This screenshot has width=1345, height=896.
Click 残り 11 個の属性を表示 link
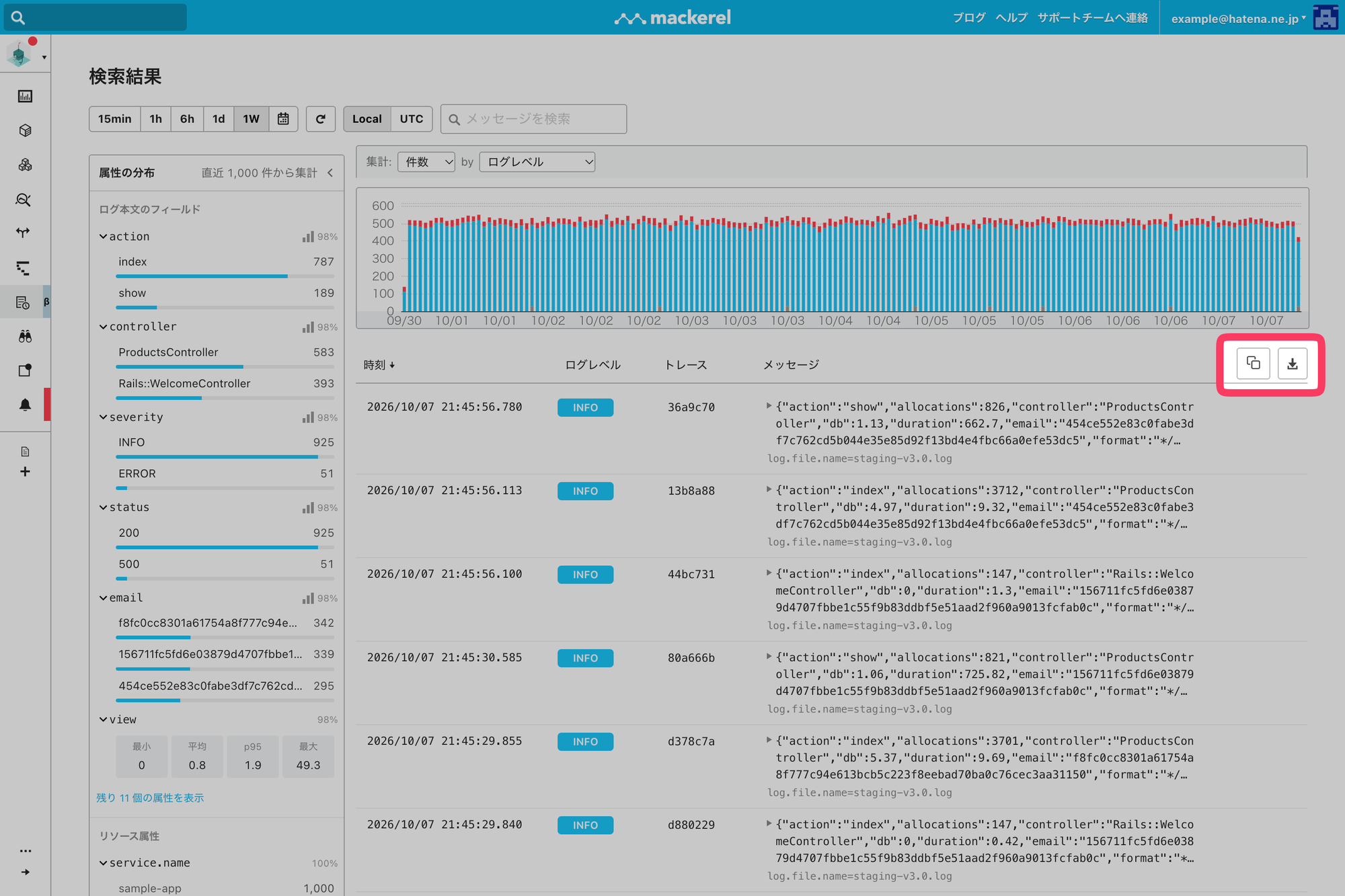tap(150, 798)
